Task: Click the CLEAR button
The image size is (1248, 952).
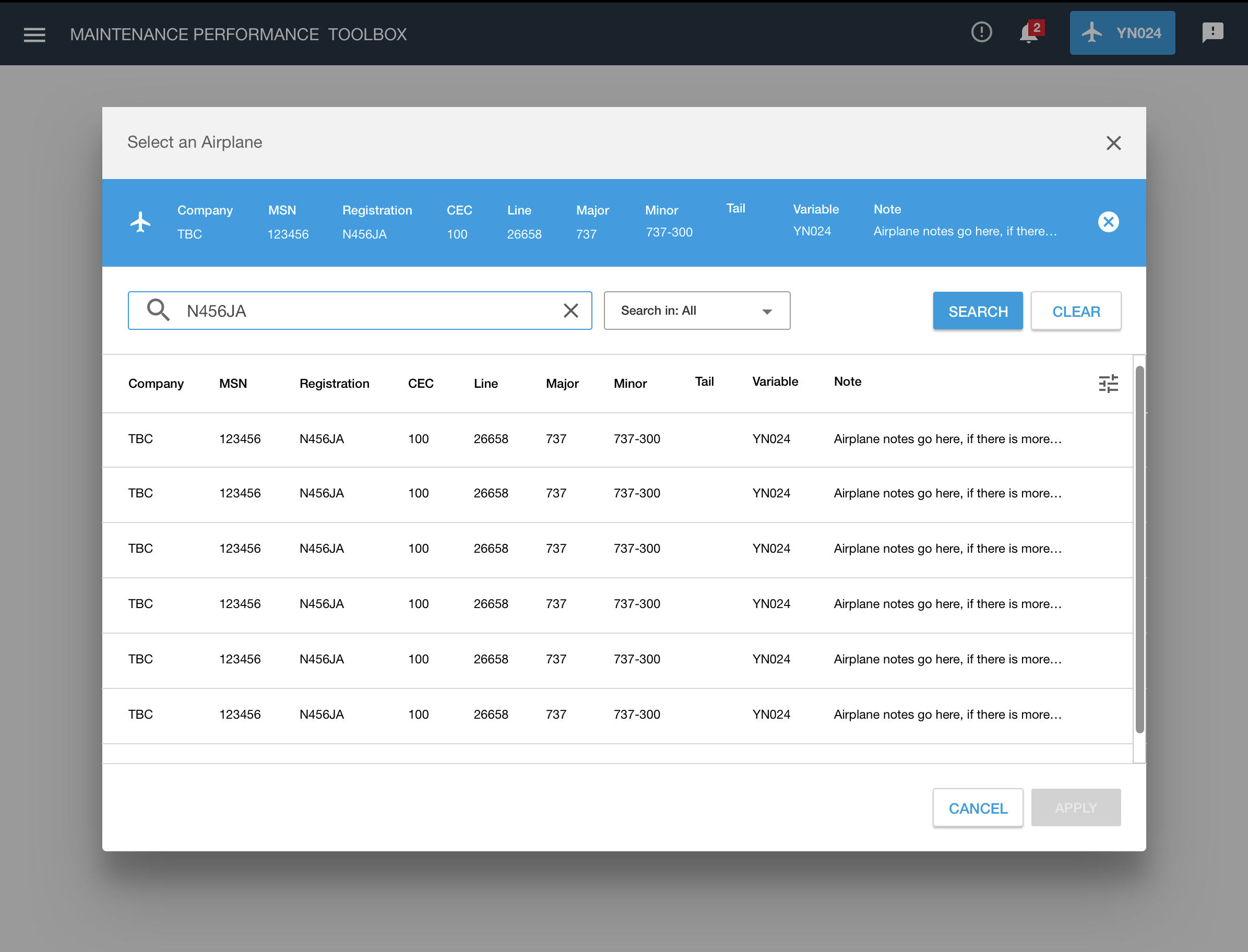Action: (1076, 311)
